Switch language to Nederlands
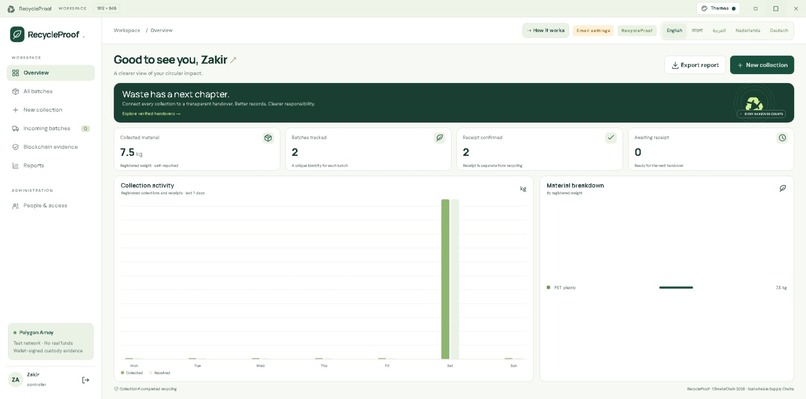The height and width of the screenshot is (399, 806). point(747,30)
